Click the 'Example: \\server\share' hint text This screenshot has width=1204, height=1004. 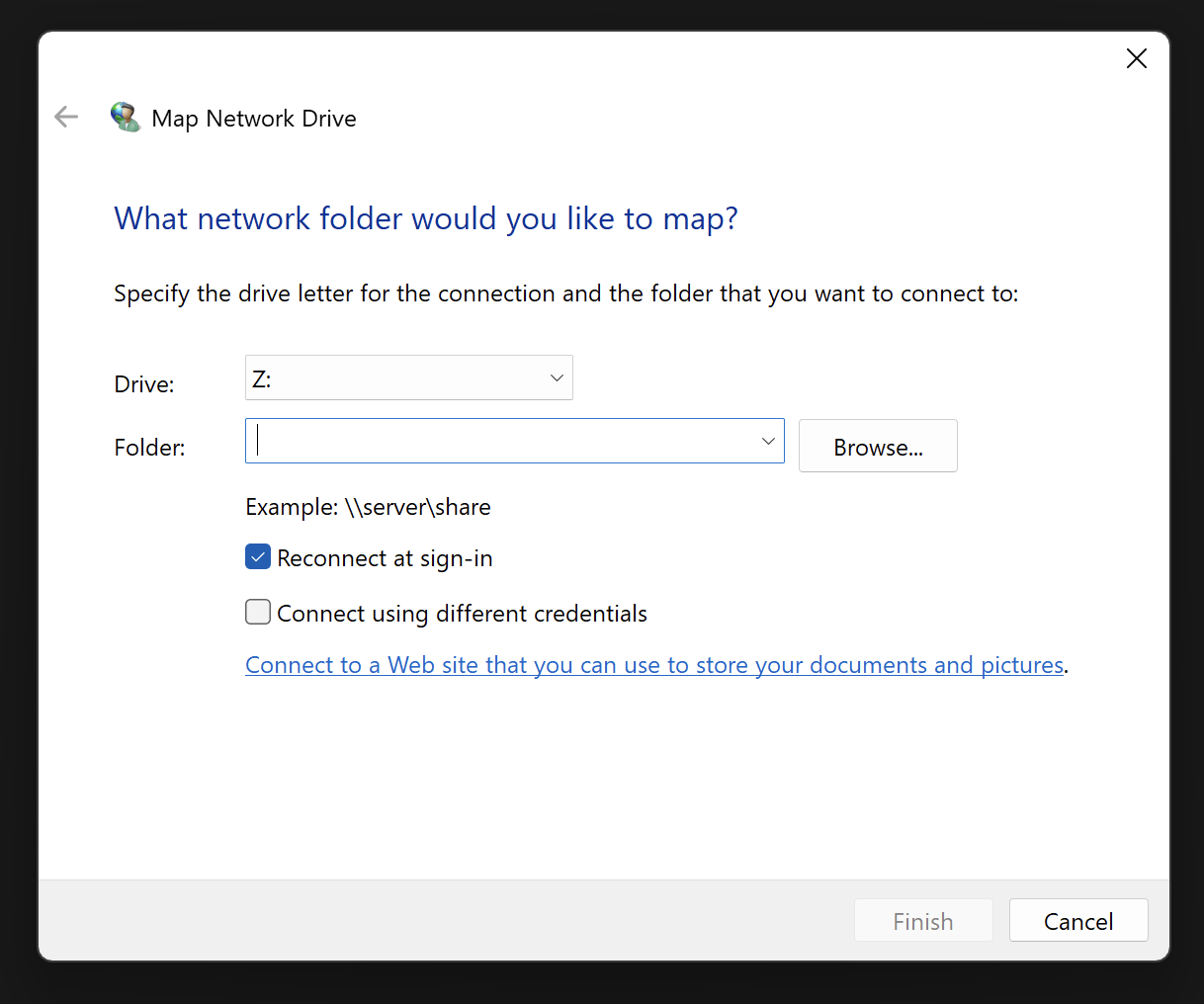[x=368, y=507]
